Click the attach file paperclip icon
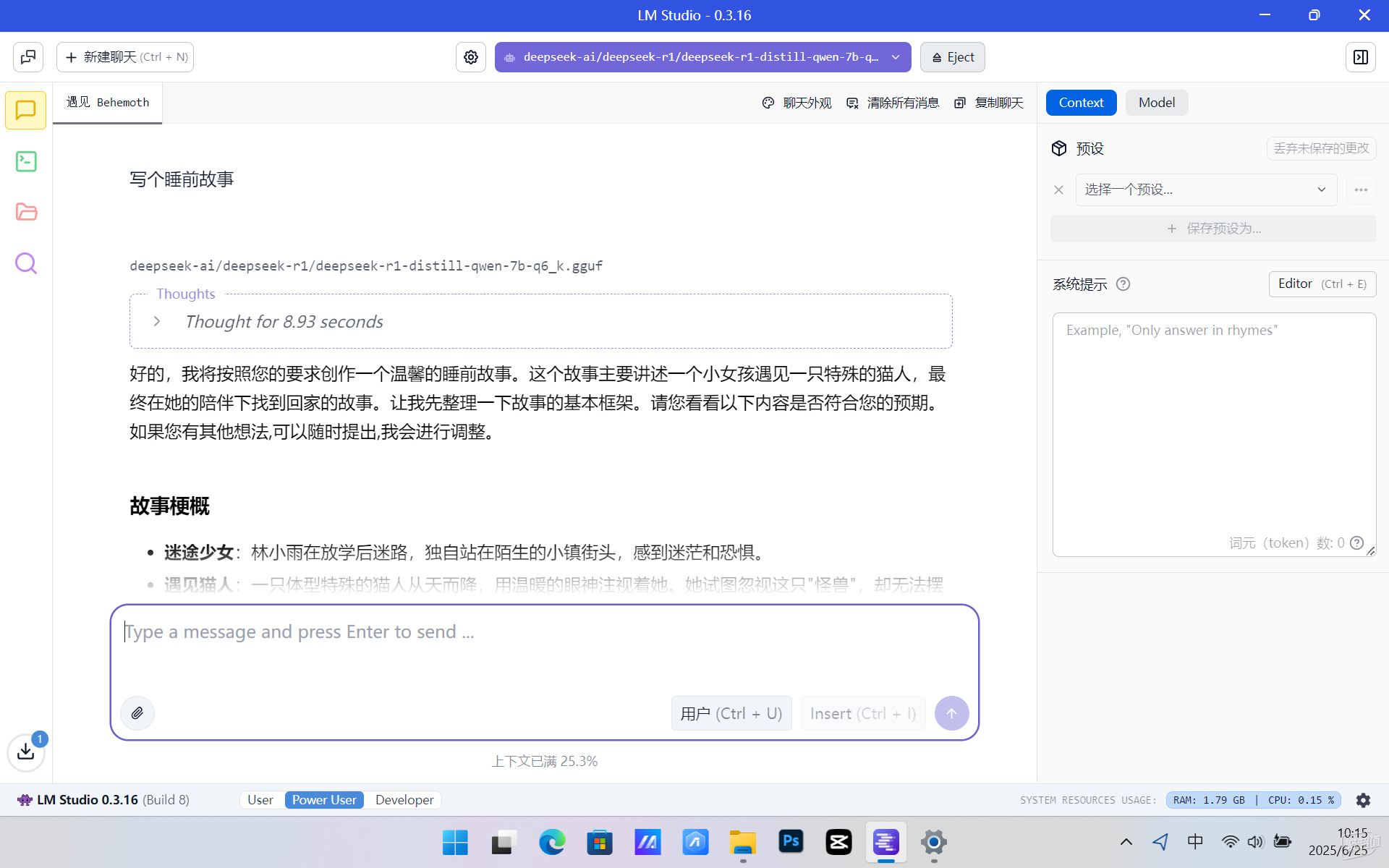 pos(137,713)
